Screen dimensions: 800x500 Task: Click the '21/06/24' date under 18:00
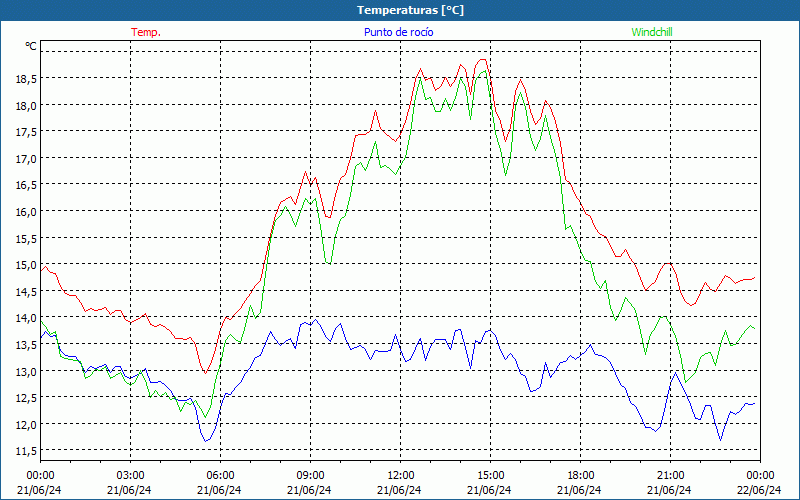click(x=579, y=490)
